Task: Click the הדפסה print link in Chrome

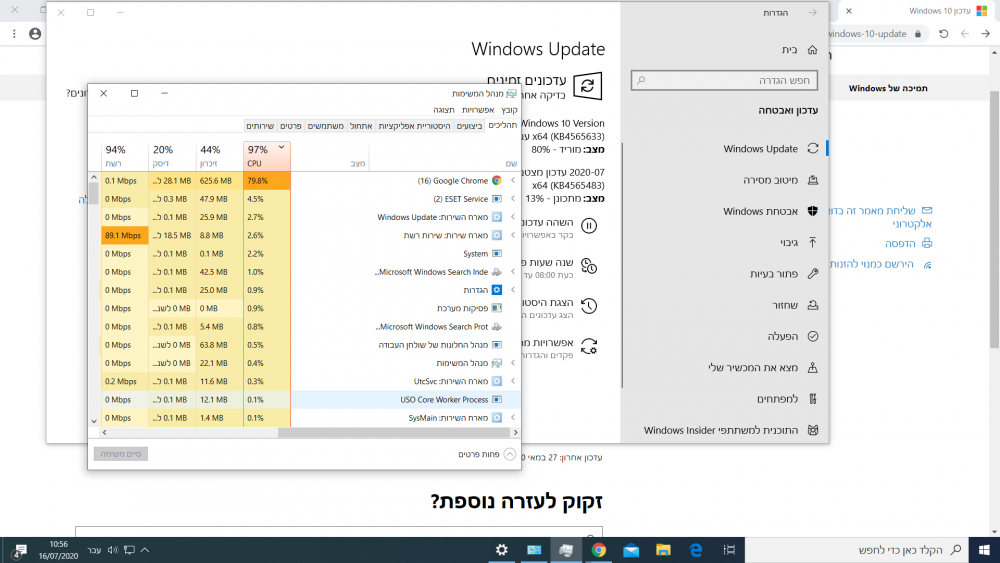Action: (x=908, y=243)
